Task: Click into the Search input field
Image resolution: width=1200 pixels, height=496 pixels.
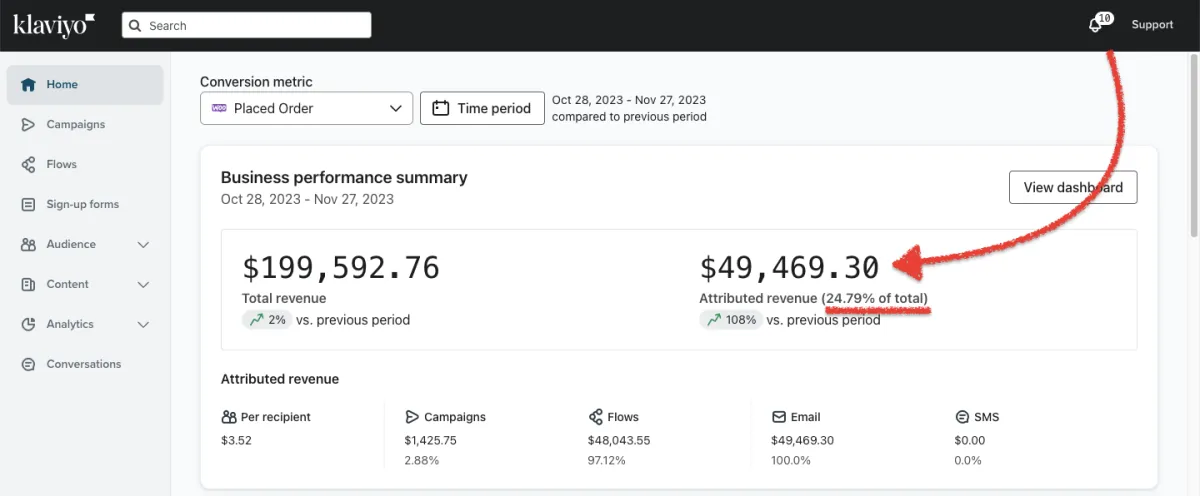Action: pos(255,26)
